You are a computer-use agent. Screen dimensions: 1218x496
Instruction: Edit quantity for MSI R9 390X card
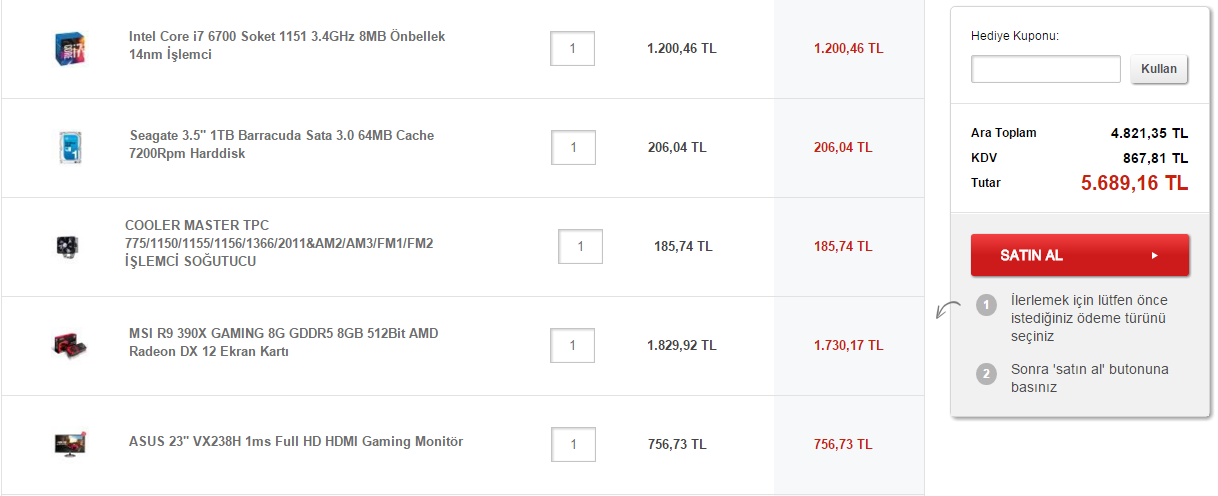coord(573,345)
